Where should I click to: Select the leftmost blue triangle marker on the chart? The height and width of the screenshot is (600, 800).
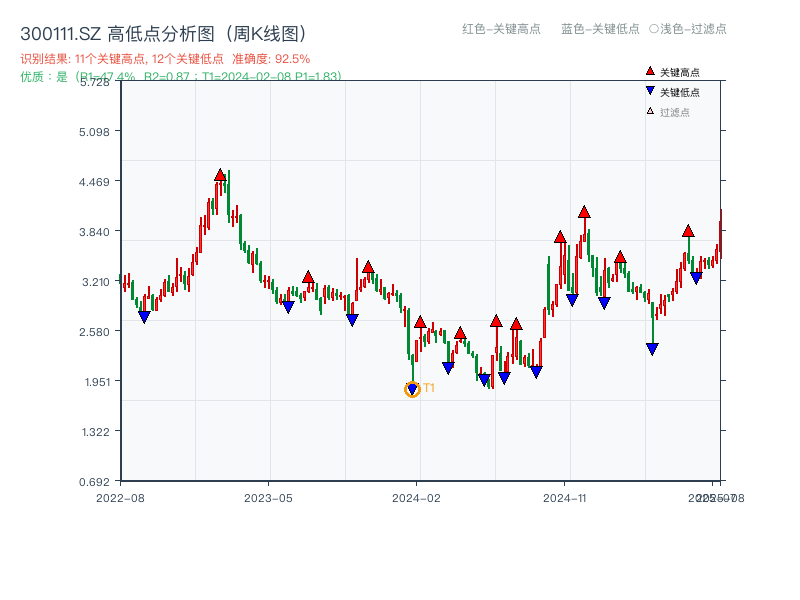[x=145, y=315]
